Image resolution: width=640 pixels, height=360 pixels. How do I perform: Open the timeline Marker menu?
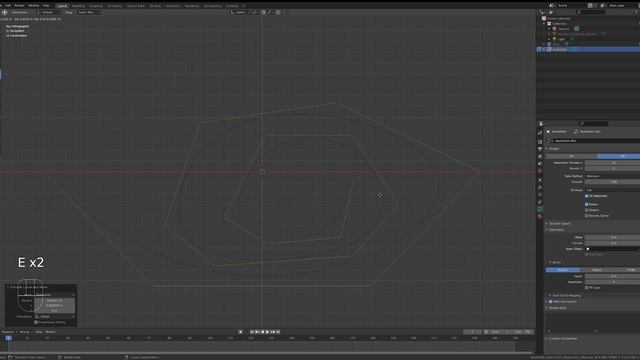click(50, 332)
